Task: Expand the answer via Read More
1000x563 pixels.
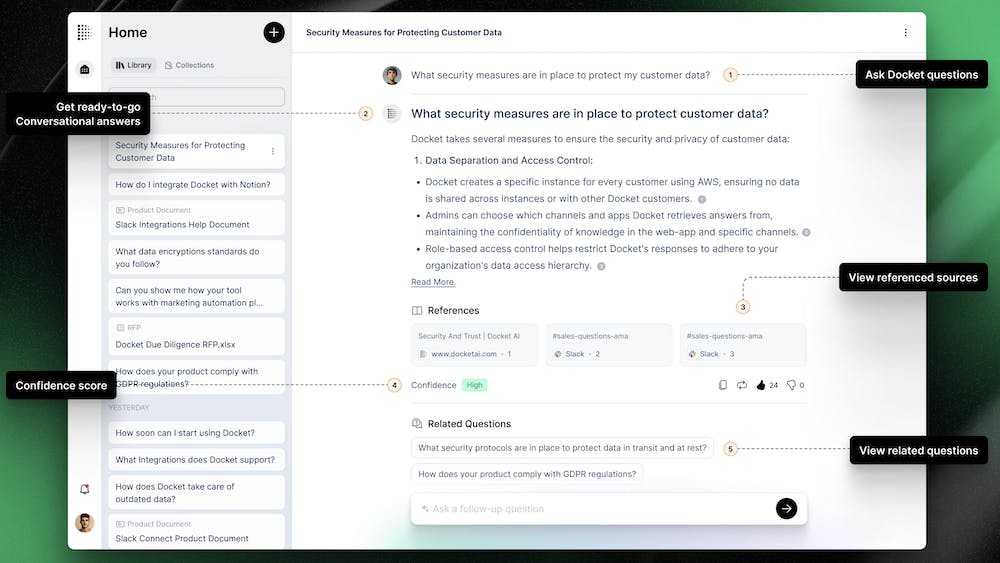Action: [x=433, y=282]
